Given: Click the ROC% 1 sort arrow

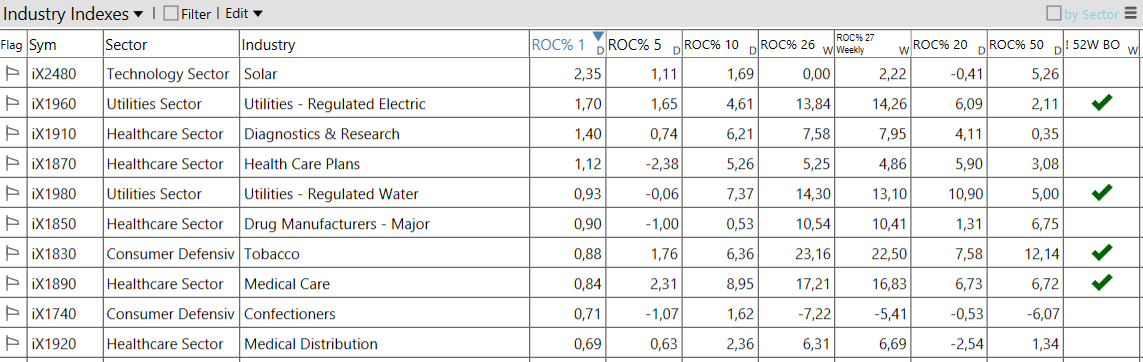Looking at the screenshot, I should click(x=598, y=36).
